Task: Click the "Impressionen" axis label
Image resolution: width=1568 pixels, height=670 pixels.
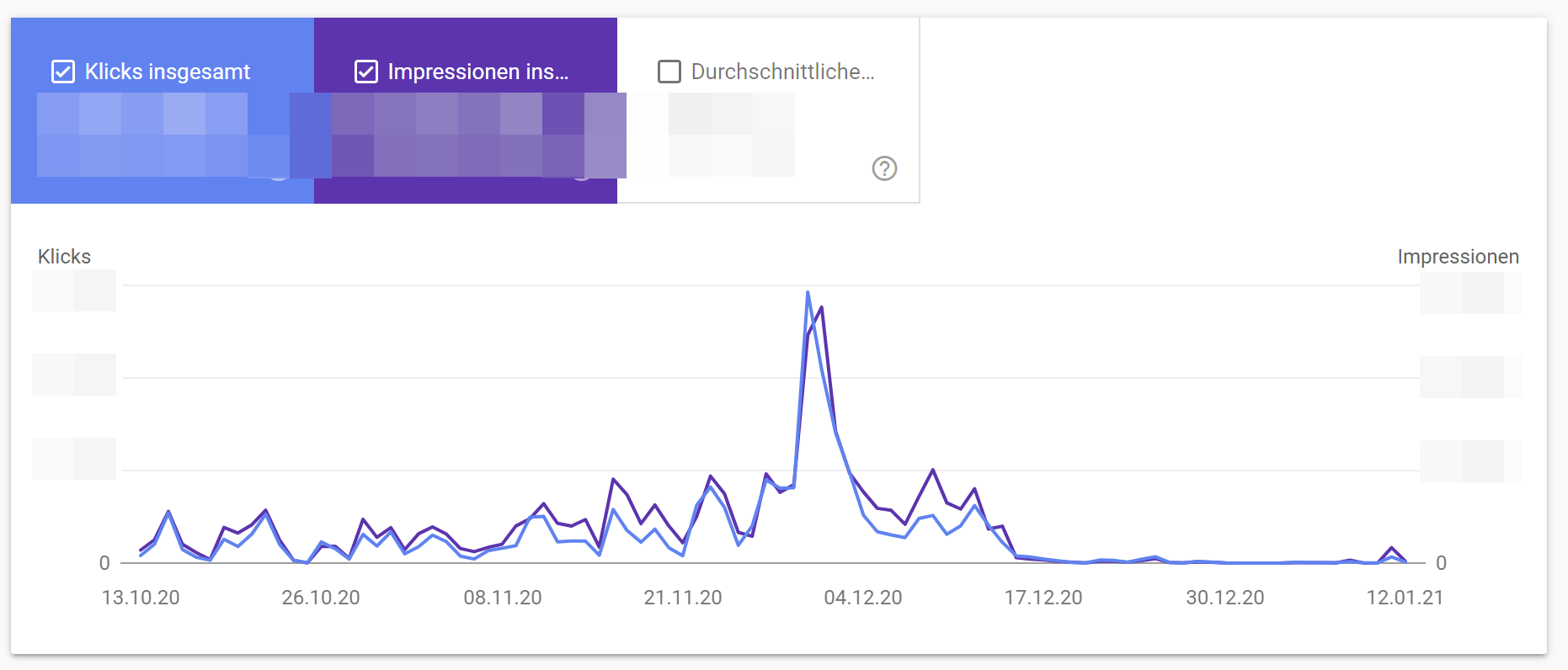Action: pos(1458,256)
